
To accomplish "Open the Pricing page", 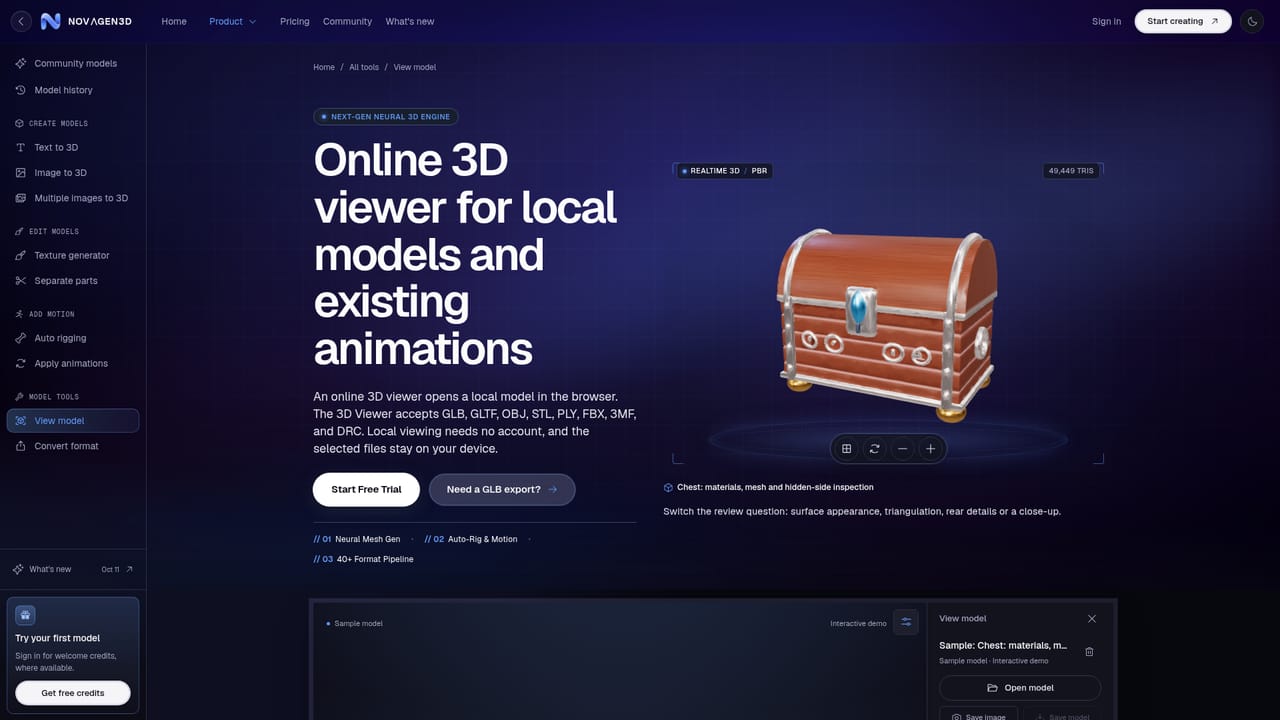I will pos(294,21).
